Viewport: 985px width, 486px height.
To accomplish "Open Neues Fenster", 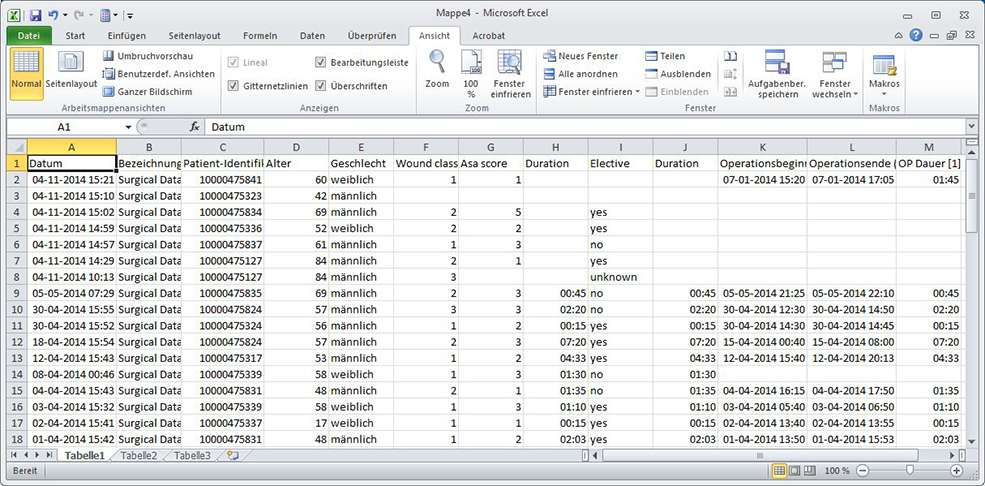I will pos(581,56).
